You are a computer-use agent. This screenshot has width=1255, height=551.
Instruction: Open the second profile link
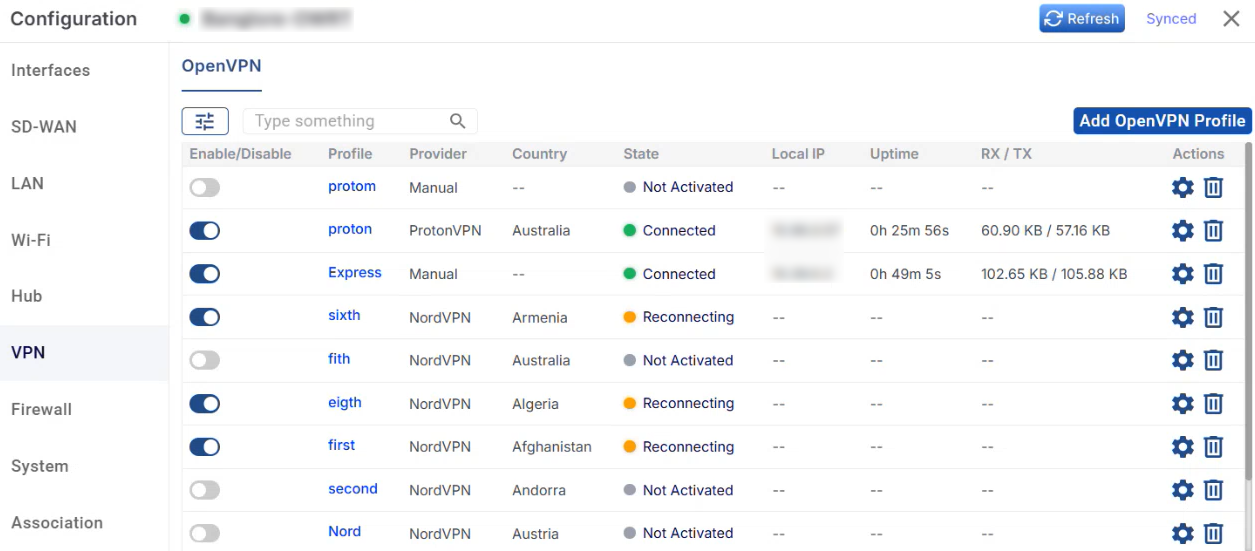(x=353, y=489)
